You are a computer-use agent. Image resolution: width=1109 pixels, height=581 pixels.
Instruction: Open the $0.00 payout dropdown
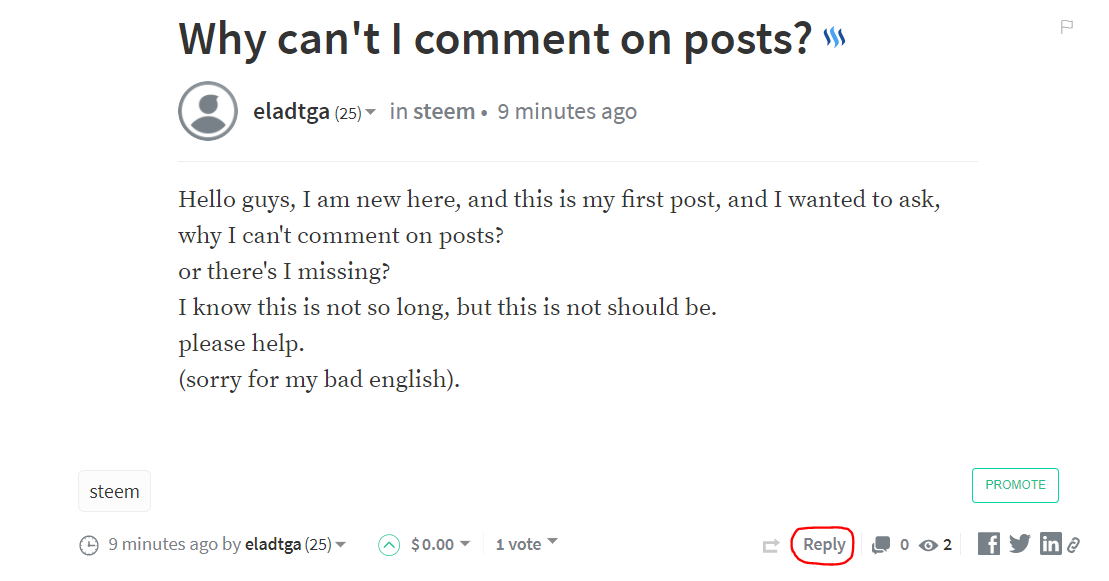[464, 544]
